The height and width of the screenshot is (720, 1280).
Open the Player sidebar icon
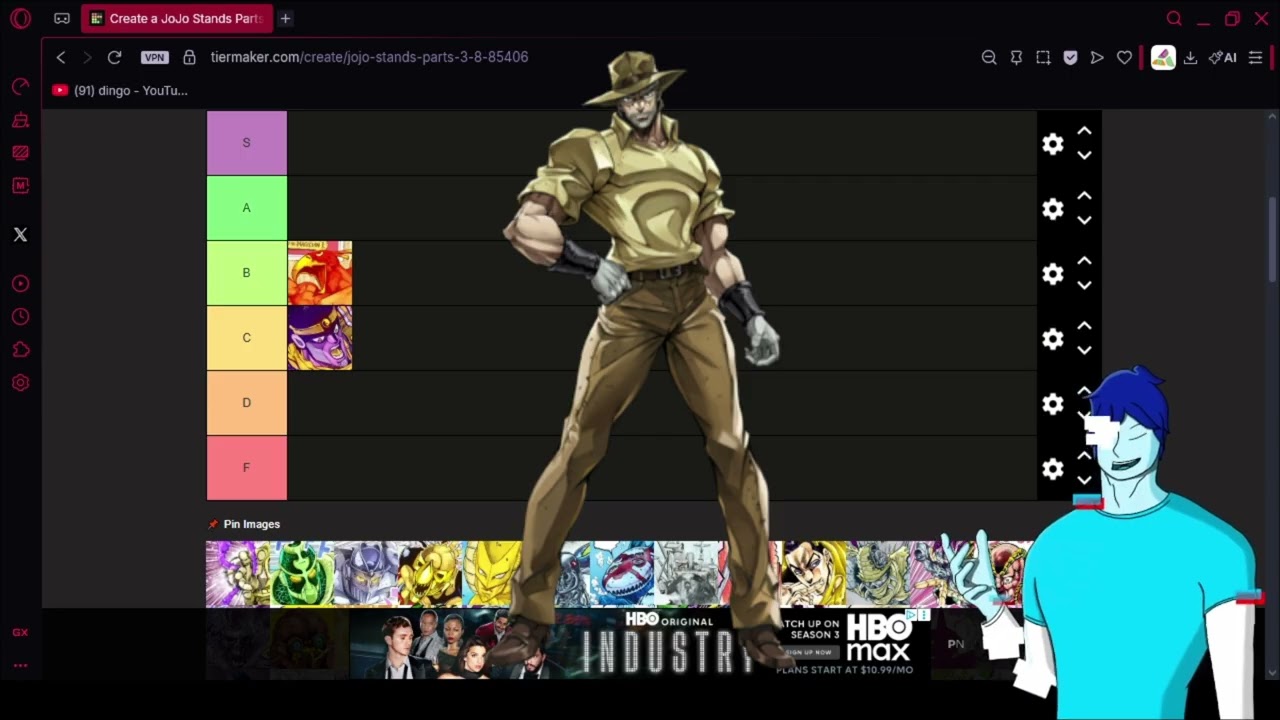pyautogui.click(x=20, y=284)
